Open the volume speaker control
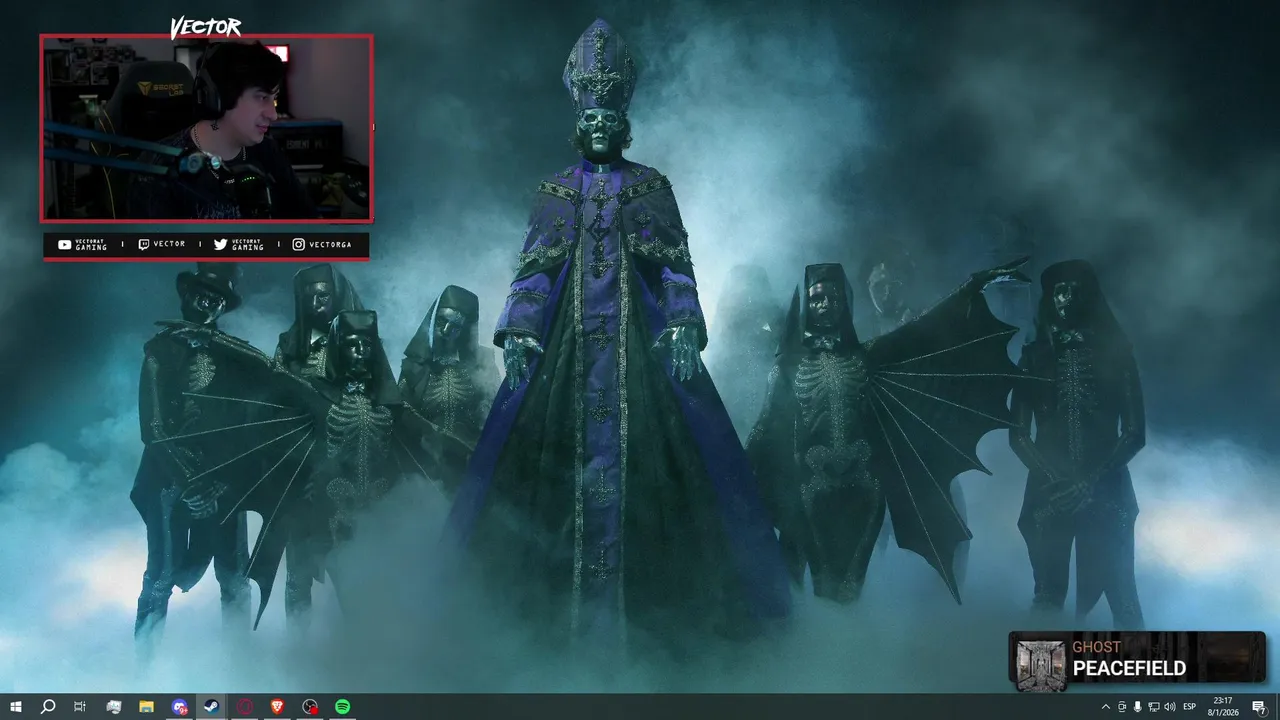Image resolution: width=1280 pixels, height=720 pixels. pyautogui.click(x=1170, y=707)
